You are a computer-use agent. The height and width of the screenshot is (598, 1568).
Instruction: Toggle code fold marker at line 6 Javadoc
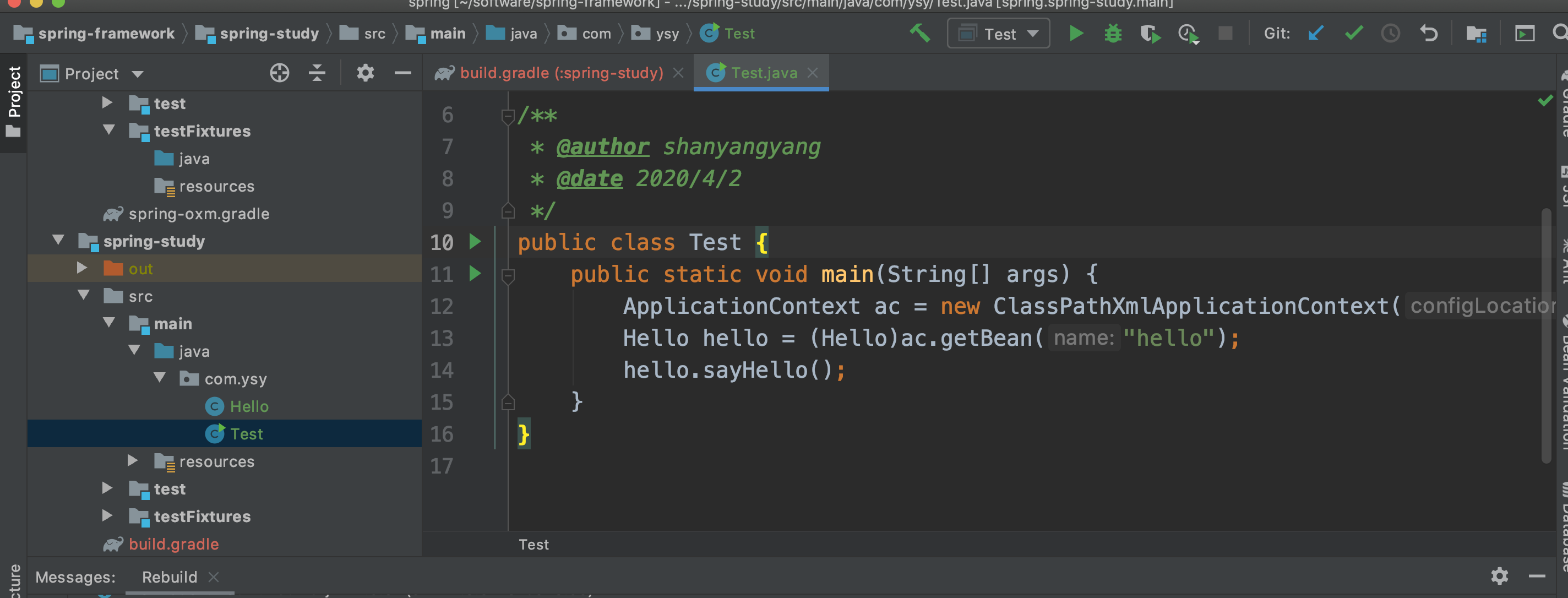508,115
